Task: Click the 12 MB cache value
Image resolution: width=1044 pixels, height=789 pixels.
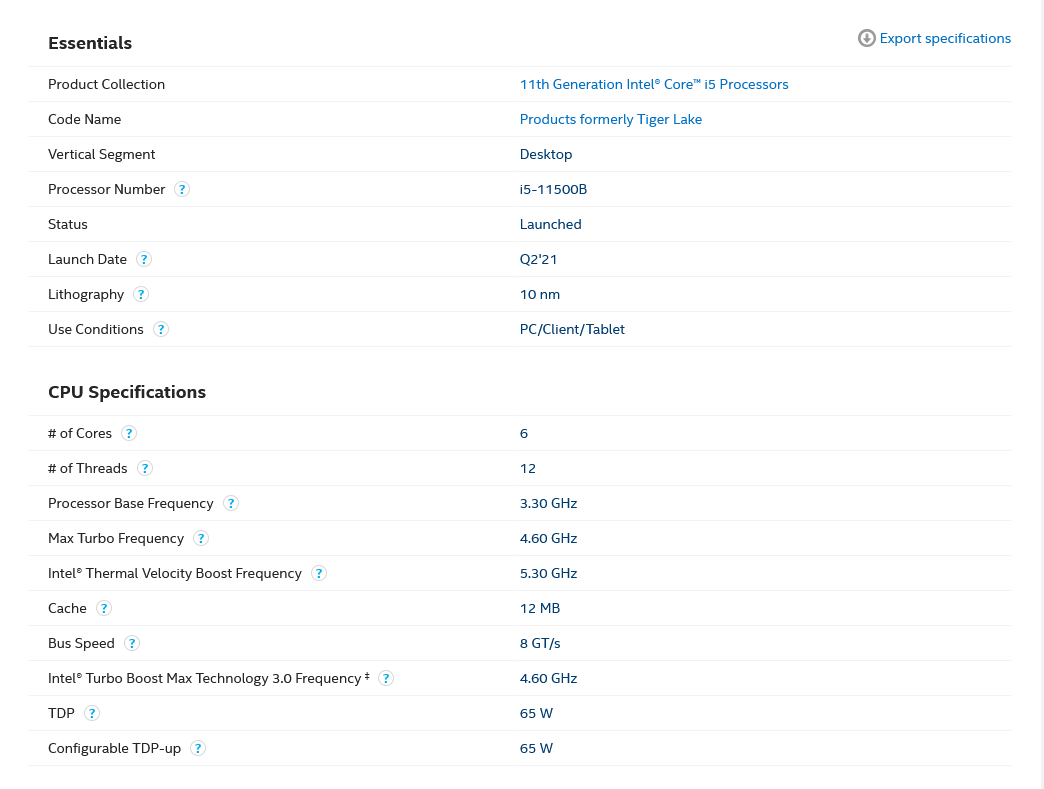Action: [x=540, y=608]
